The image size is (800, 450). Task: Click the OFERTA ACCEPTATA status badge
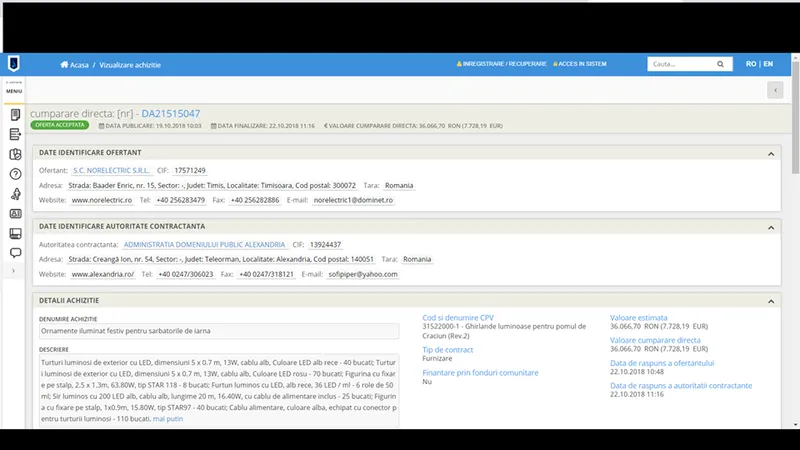coord(60,125)
